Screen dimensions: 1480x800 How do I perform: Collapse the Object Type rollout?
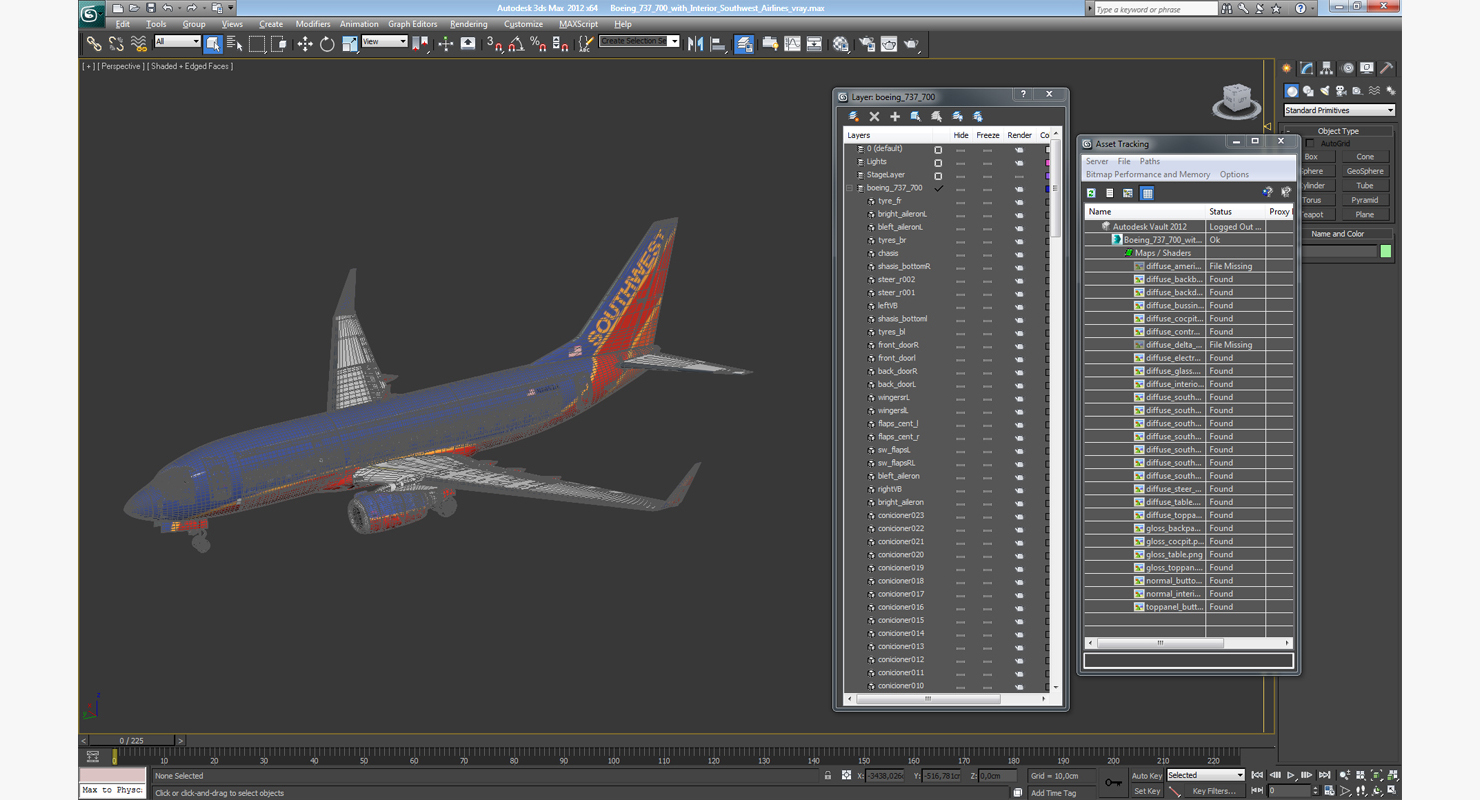pos(1337,131)
